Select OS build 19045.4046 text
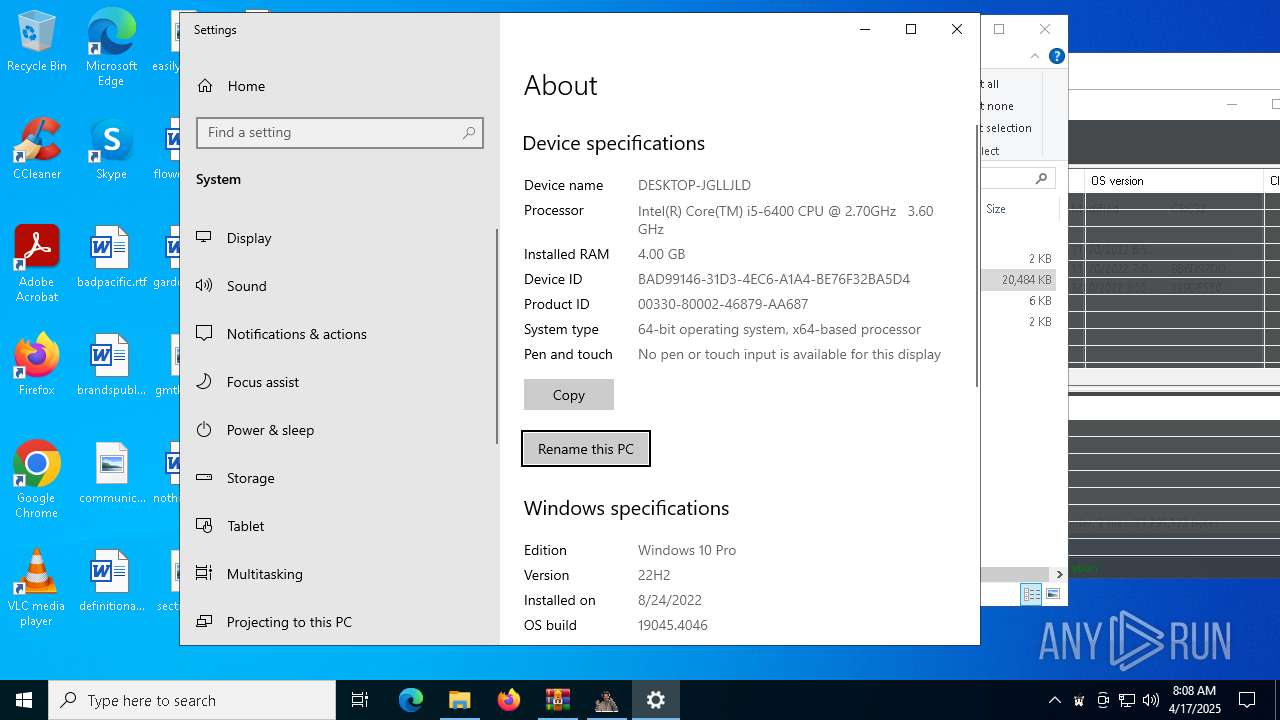Image resolution: width=1280 pixels, height=720 pixels. coord(673,625)
